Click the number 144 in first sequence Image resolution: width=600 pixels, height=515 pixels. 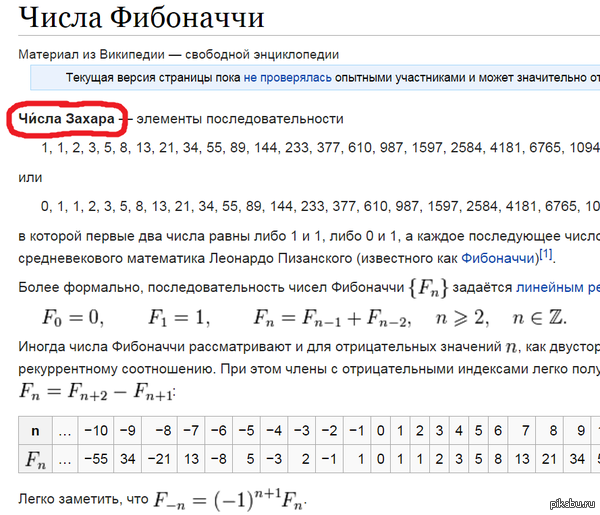(265, 147)
